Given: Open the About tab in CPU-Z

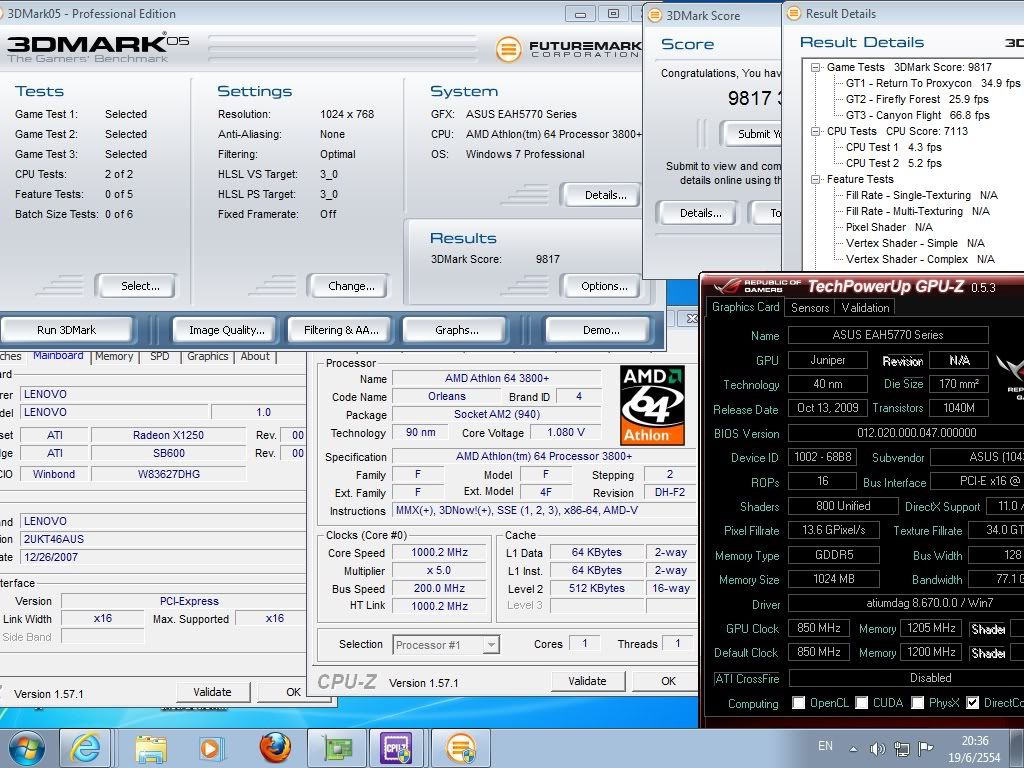Looking at the screenshot, I should pos(255,357).
